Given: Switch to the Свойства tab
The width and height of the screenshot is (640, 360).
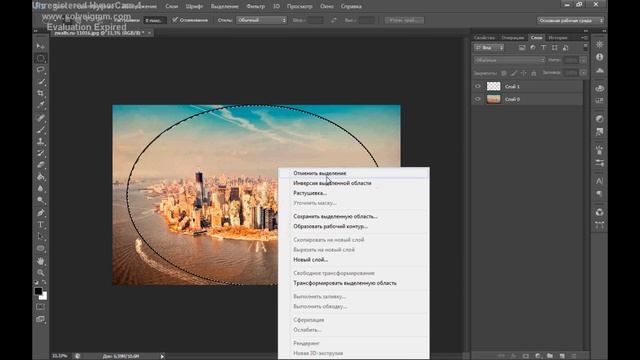Looking at the screenshot, I should [x=484, y=38].
